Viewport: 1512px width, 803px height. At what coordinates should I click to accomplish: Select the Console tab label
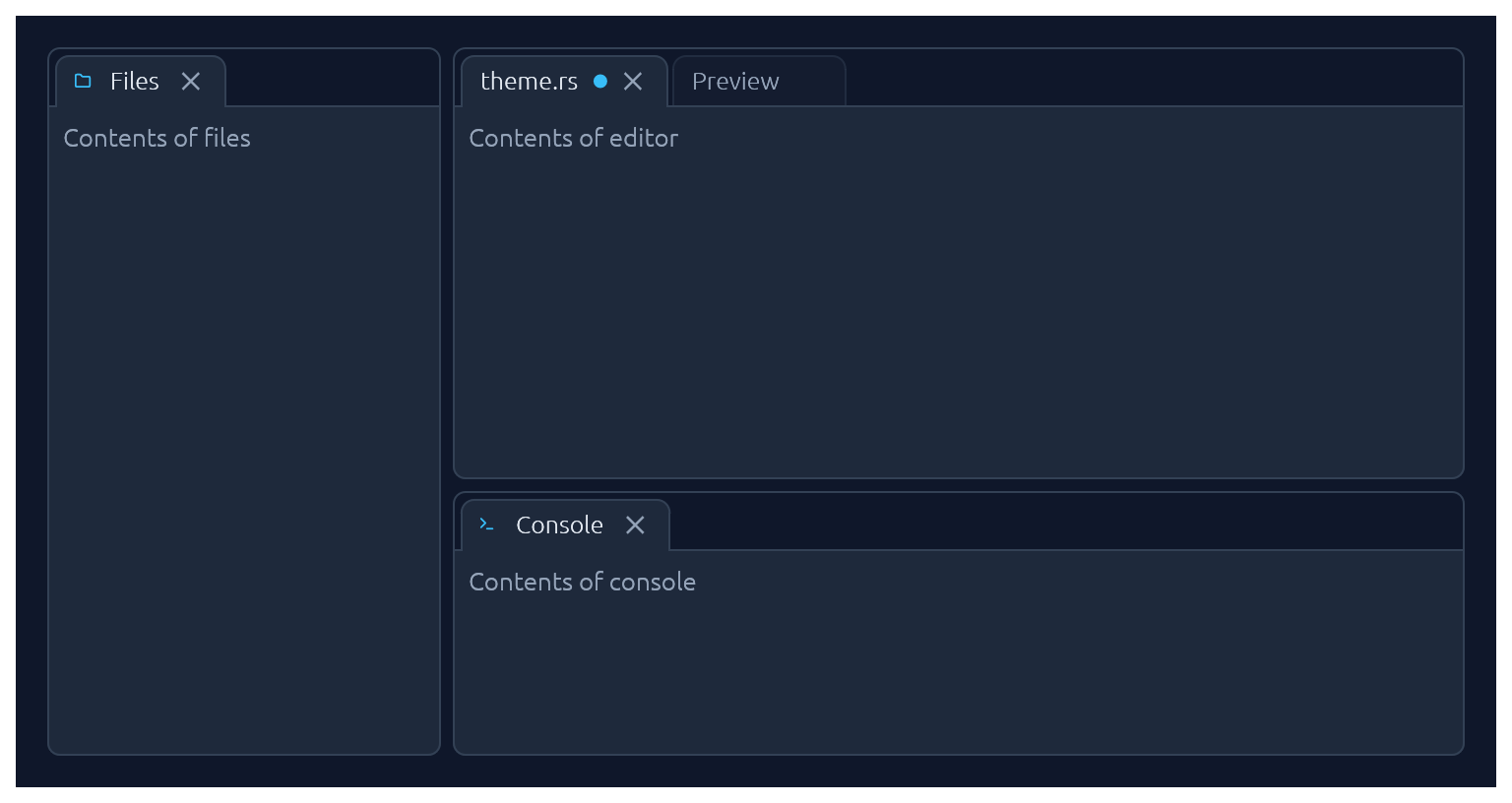click(559, 525)
